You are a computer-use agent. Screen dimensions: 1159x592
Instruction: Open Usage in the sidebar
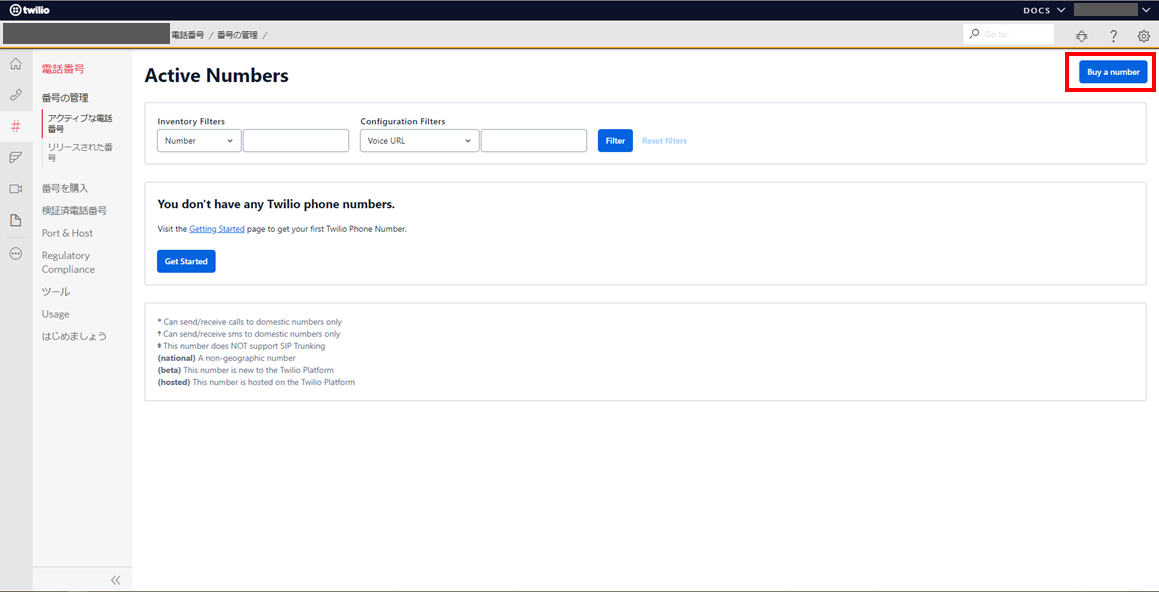[x=55, y=314]
